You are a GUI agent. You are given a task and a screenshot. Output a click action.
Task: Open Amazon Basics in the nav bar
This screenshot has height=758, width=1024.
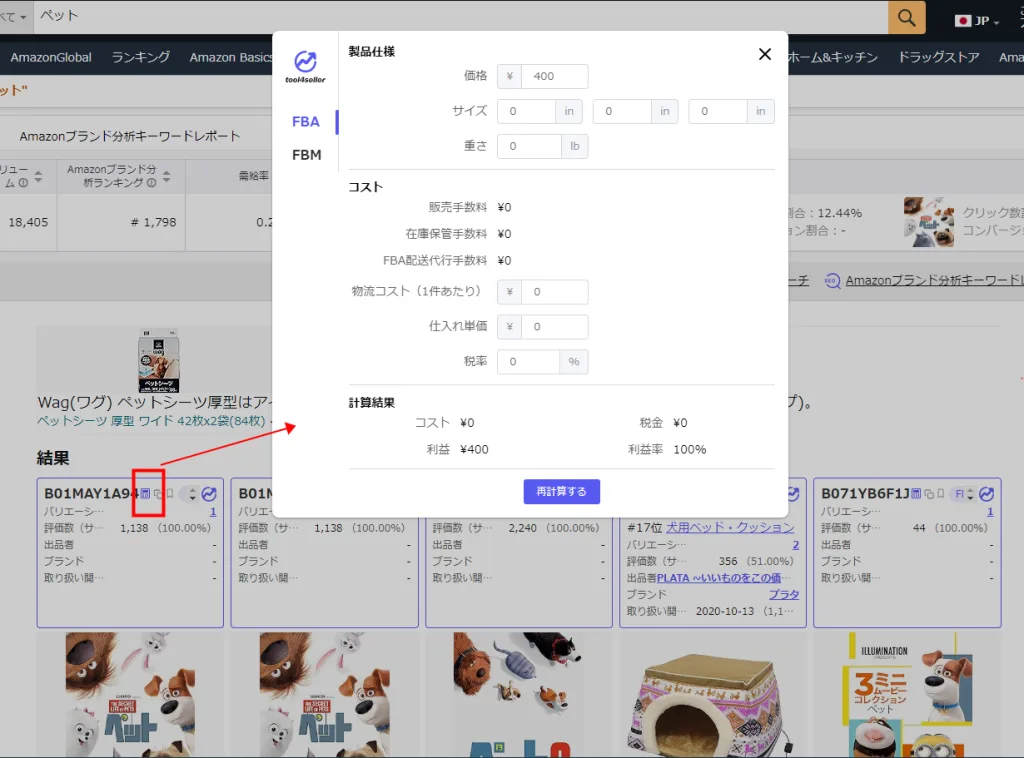(231, 57)
